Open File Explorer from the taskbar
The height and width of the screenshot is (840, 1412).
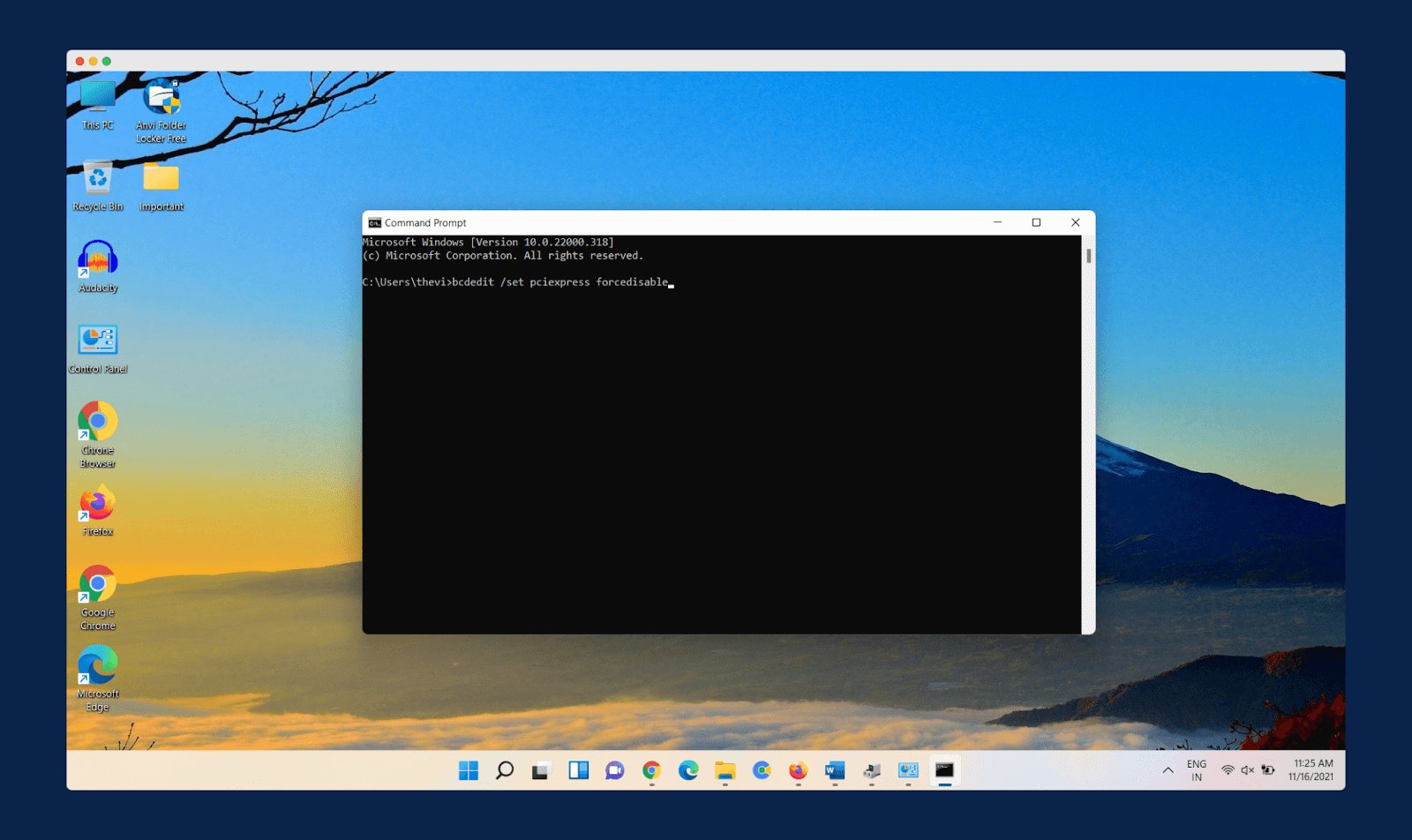725,770
